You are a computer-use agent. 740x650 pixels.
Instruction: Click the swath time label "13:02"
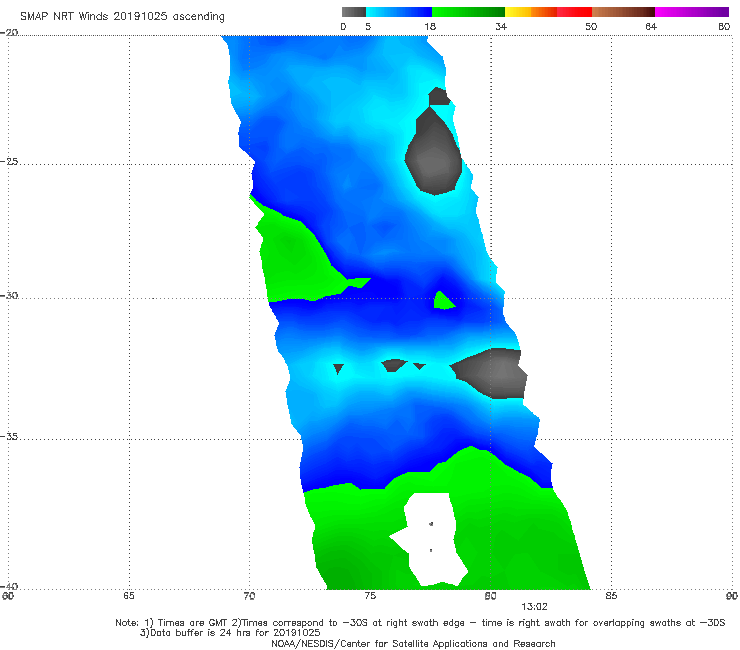point(534,607)
